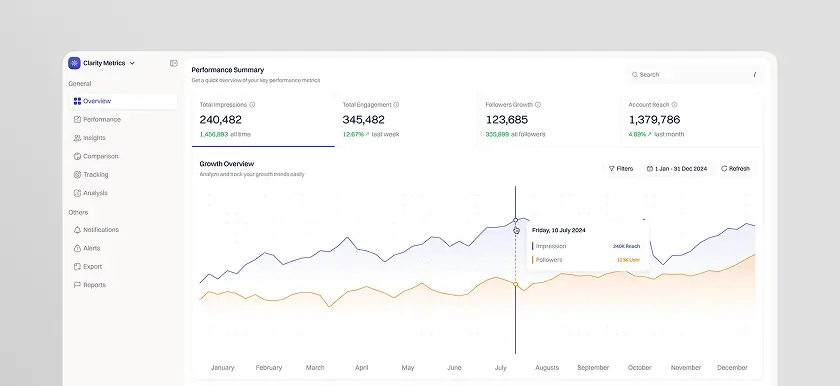Screen dimensions: 840x386
Task: Click the Insights people icon
Action: (77, 138)
